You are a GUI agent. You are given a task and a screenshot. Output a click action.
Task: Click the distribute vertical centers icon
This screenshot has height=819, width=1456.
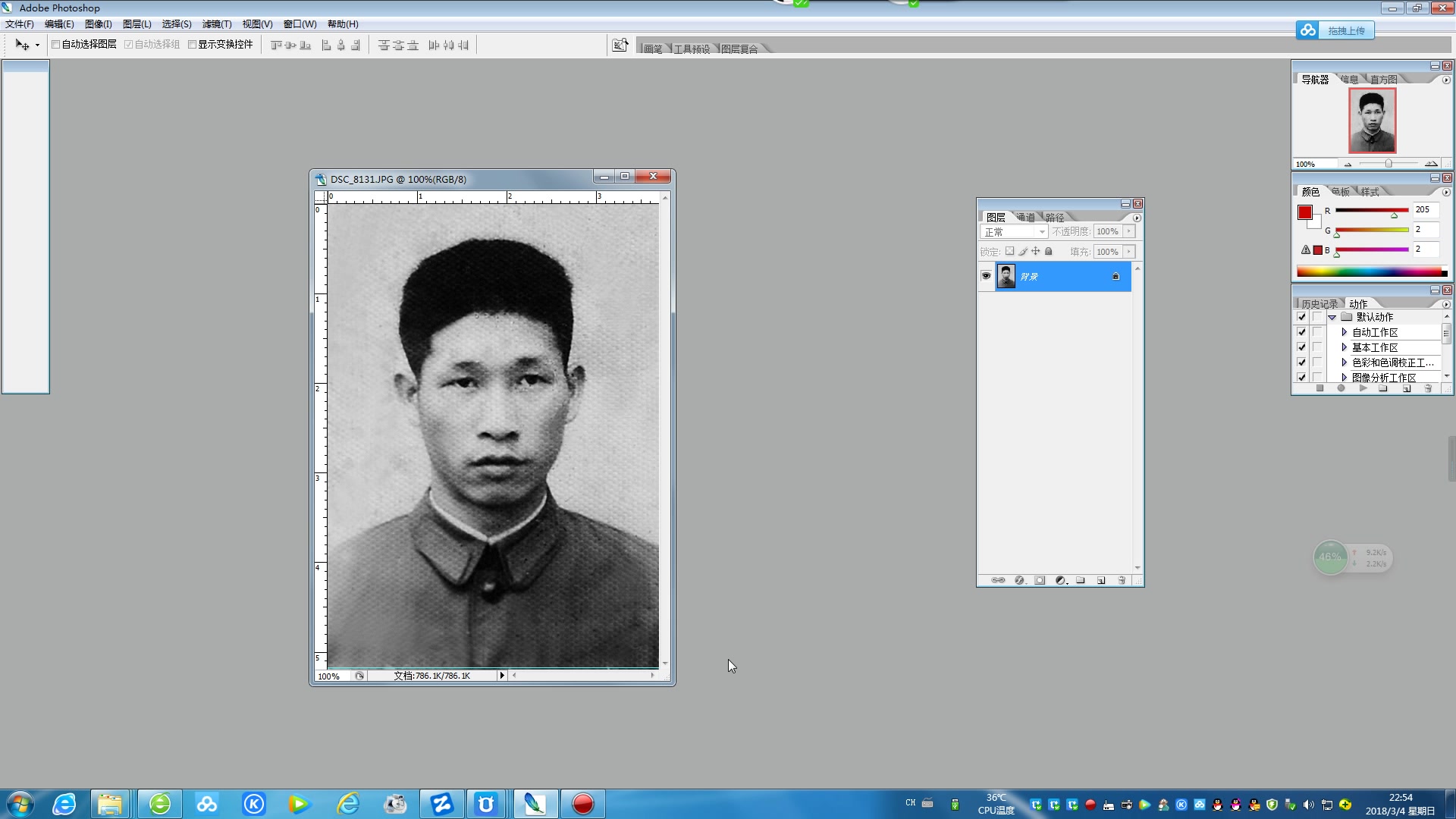(x=398, y=45)
